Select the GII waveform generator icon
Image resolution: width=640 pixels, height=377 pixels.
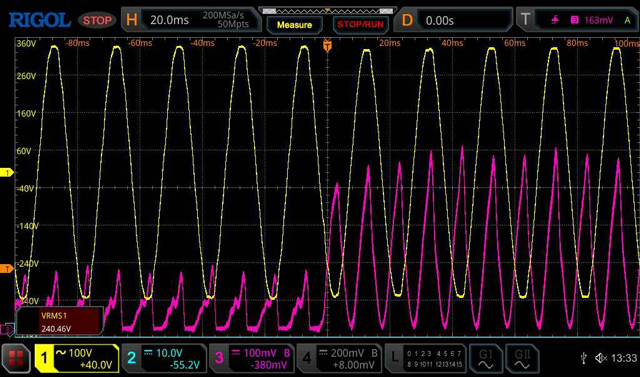tap(522, 358)
